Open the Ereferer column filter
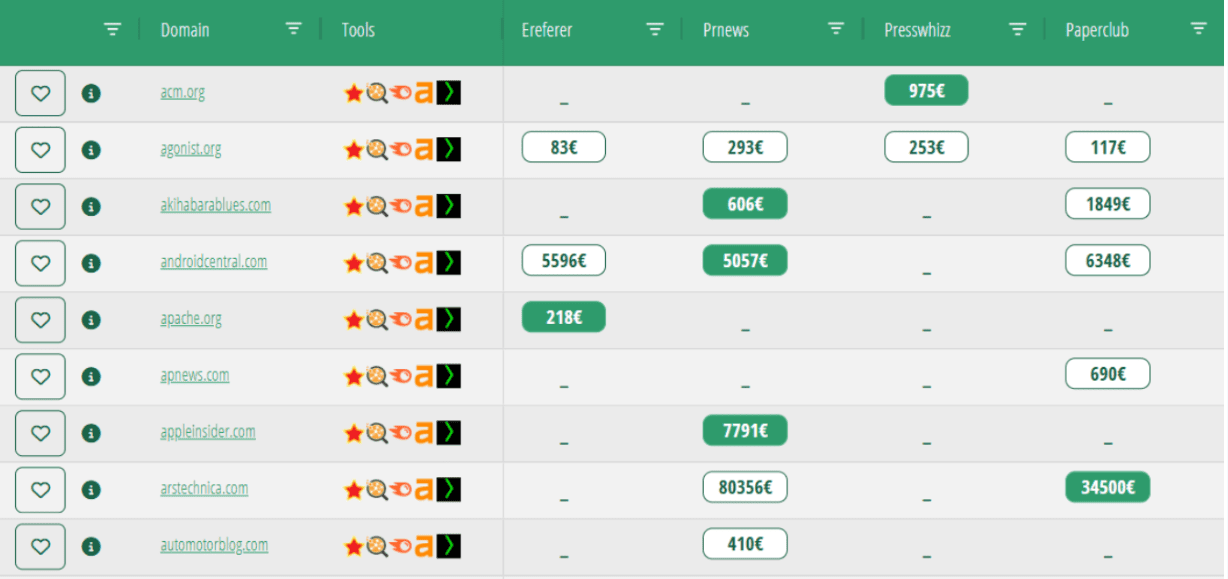The image size is (1228, 579). pyautogui.click(x=655, y=29)
